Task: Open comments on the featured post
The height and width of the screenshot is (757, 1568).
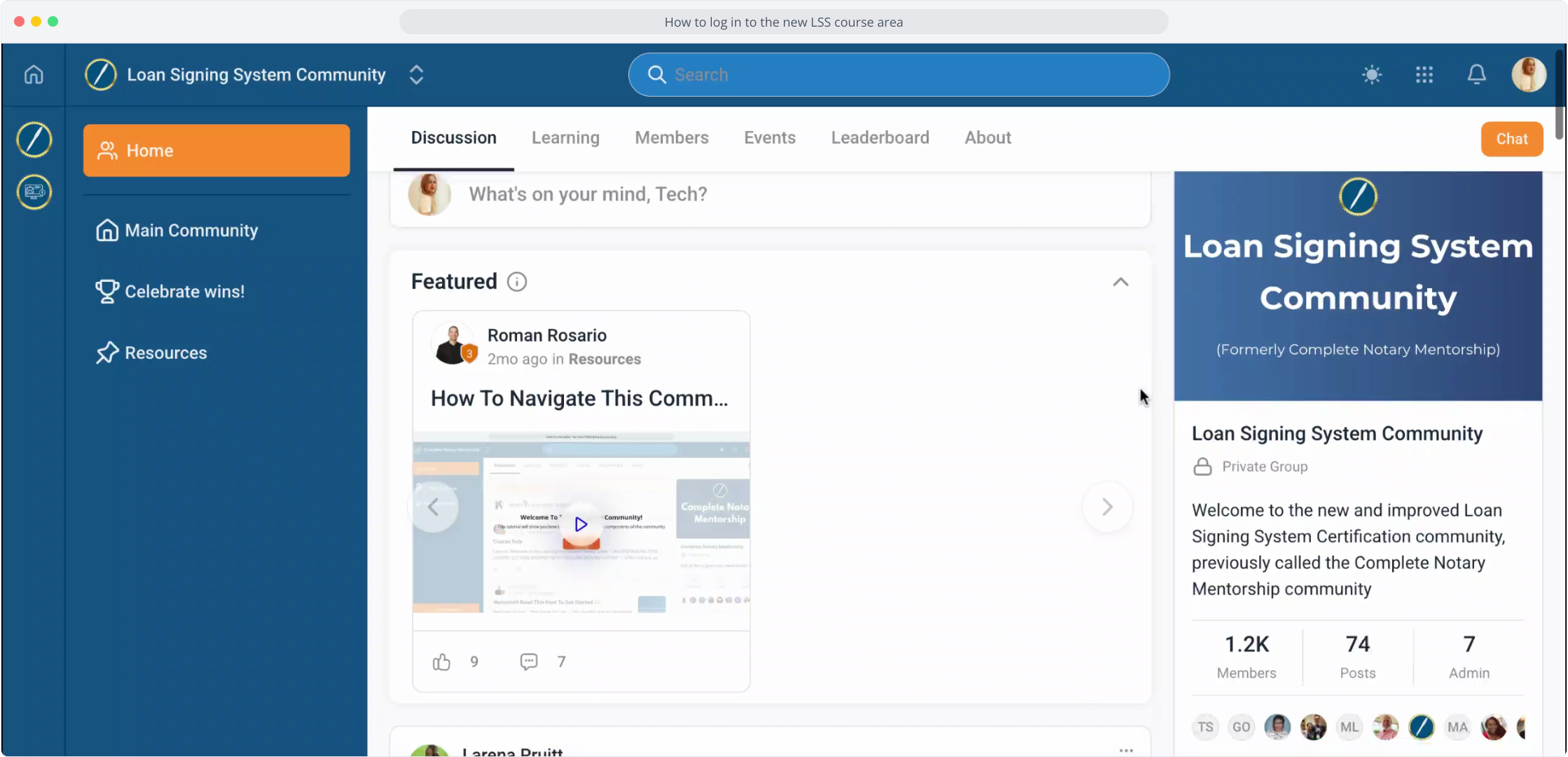Action: (529, 662)
